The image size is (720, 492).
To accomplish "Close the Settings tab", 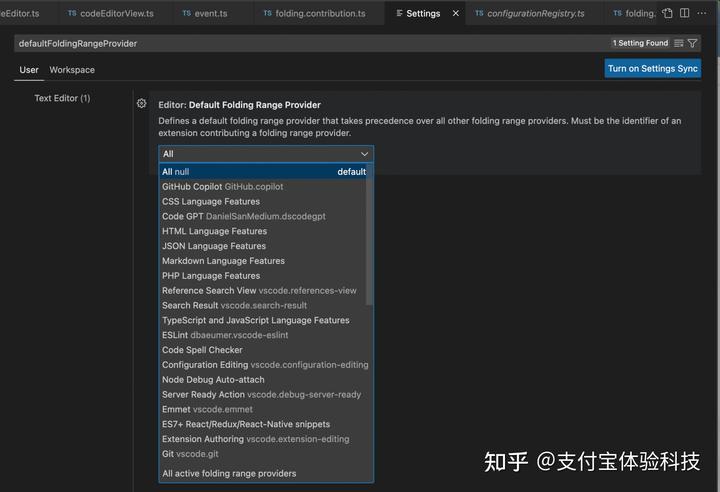I will tap(456, 14).
